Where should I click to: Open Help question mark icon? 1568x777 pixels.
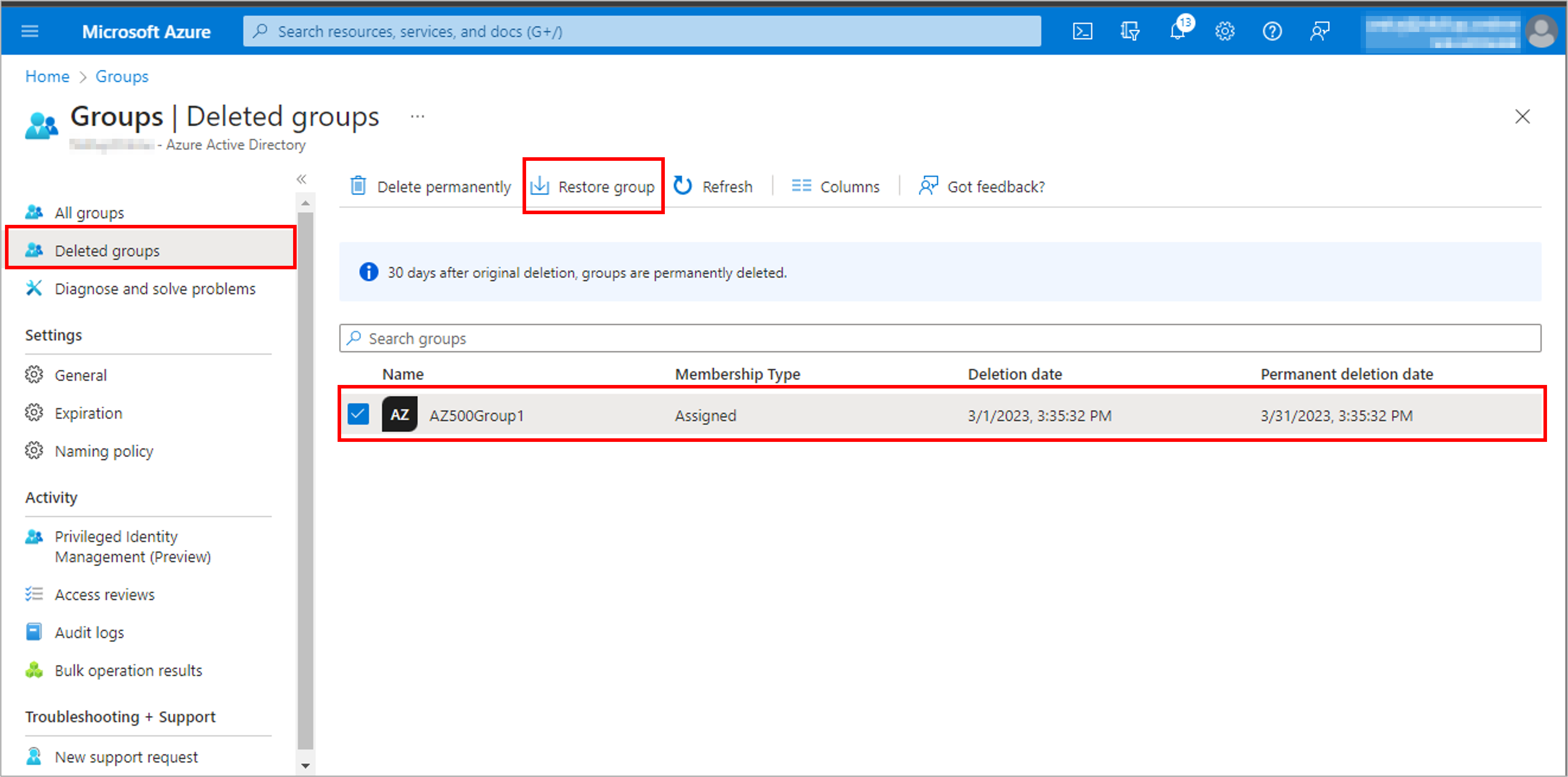1272,31
